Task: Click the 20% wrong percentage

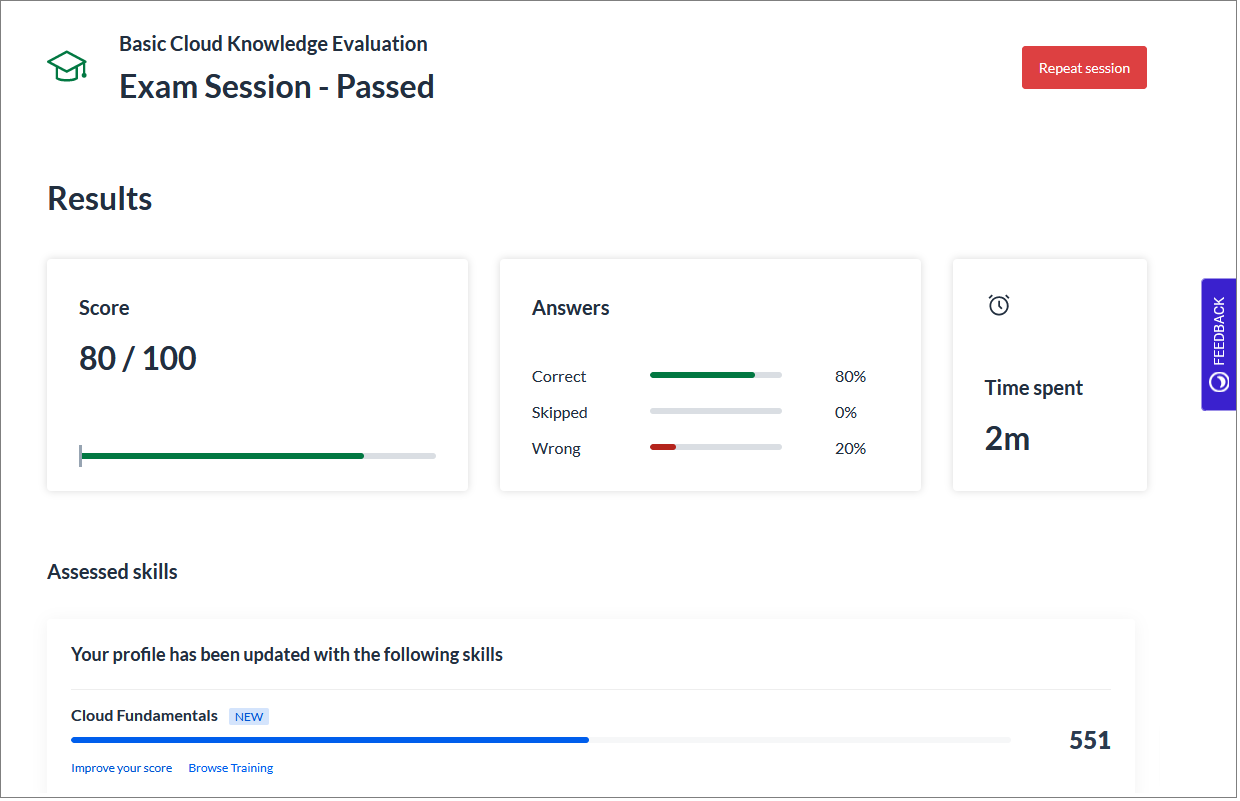Action: (x=851, y=448)
